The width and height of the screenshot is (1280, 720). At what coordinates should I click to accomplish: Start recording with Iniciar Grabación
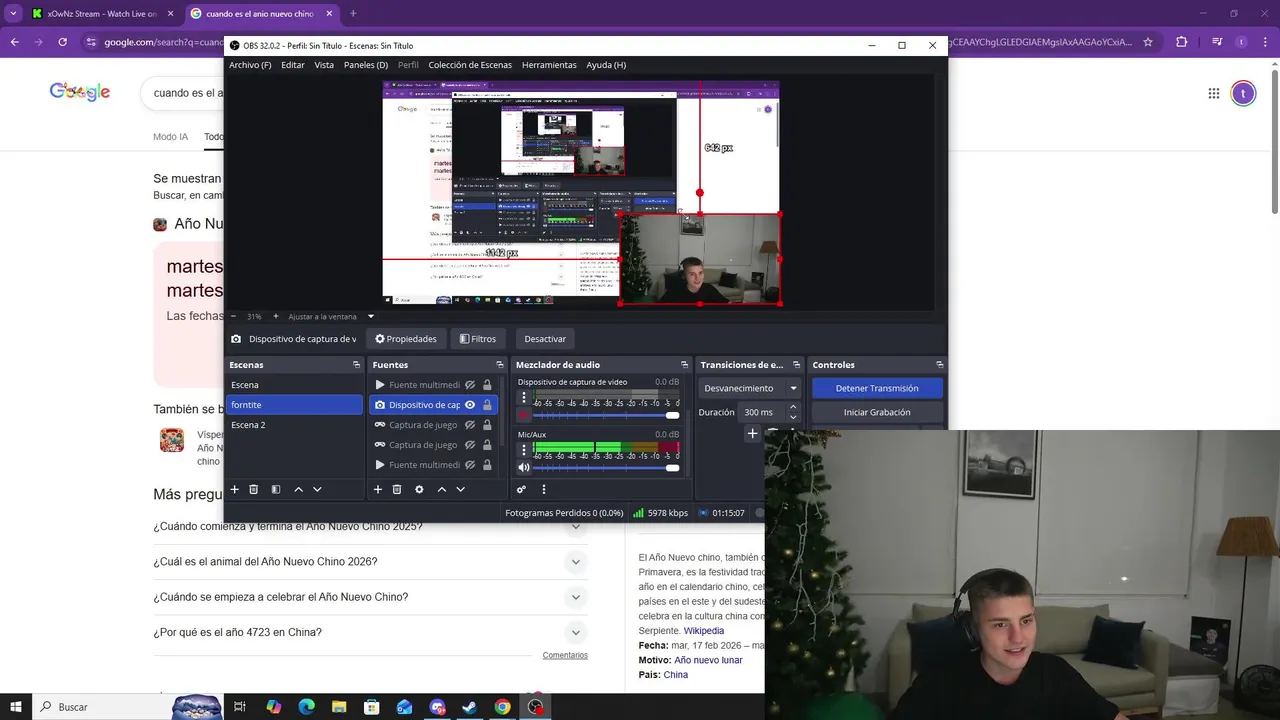tap(877, 412)
